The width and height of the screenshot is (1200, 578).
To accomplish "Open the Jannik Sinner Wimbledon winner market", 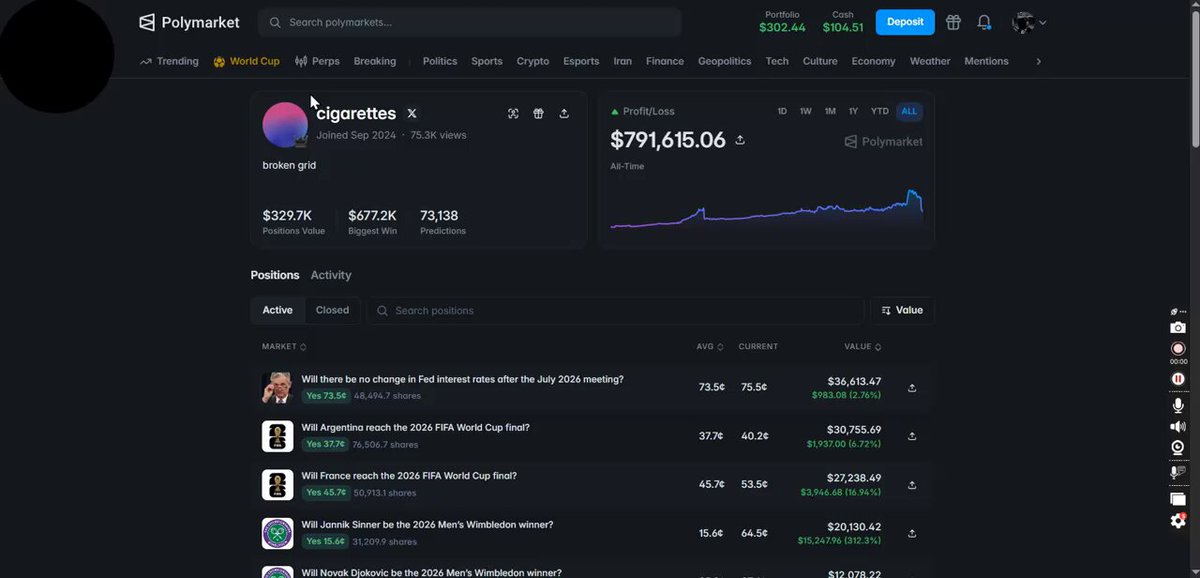I will pos(427,525).
